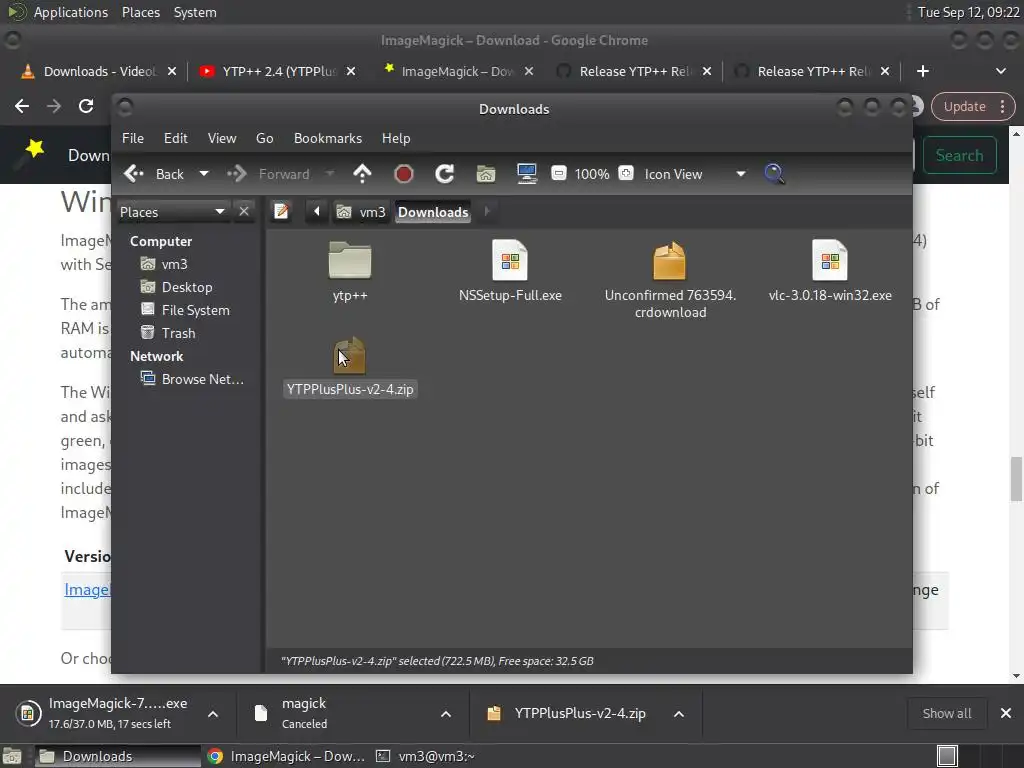This screenshot has width=1024, height=768.
Task: Select the vm3 path bar button
Action: pos(360,212)
